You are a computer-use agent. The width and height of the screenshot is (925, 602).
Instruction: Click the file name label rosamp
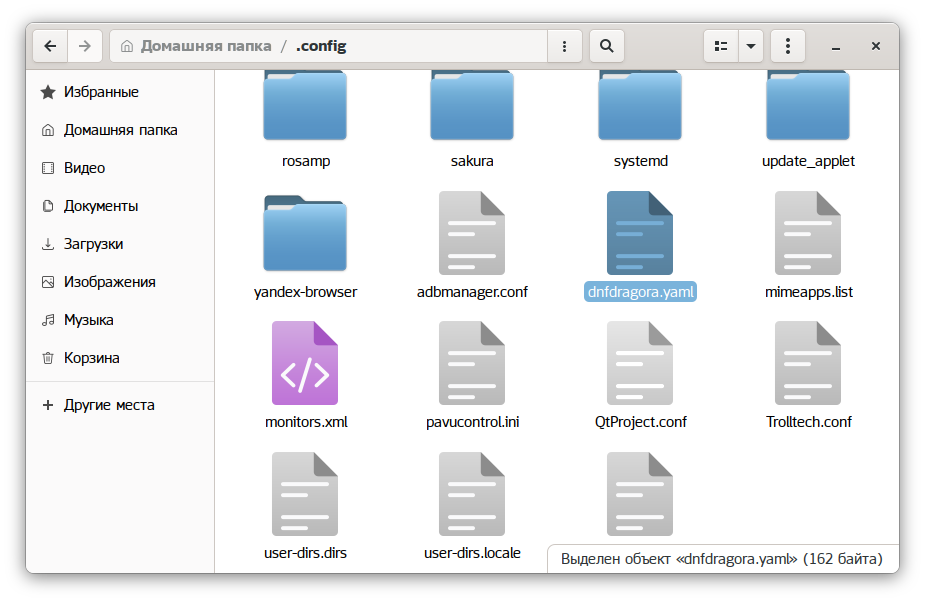tap(306, 161)
